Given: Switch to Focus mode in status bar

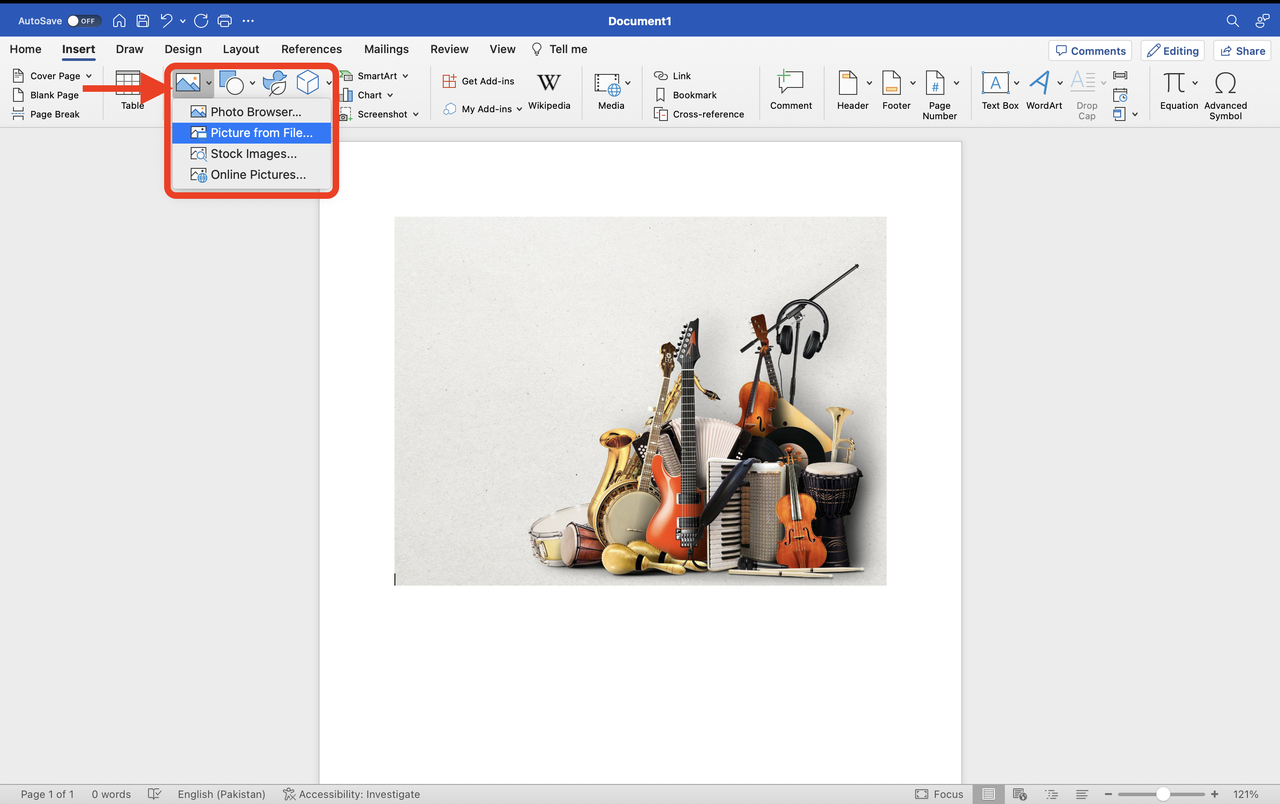Looking at the screenshot, I should click(x=939, y=794).
